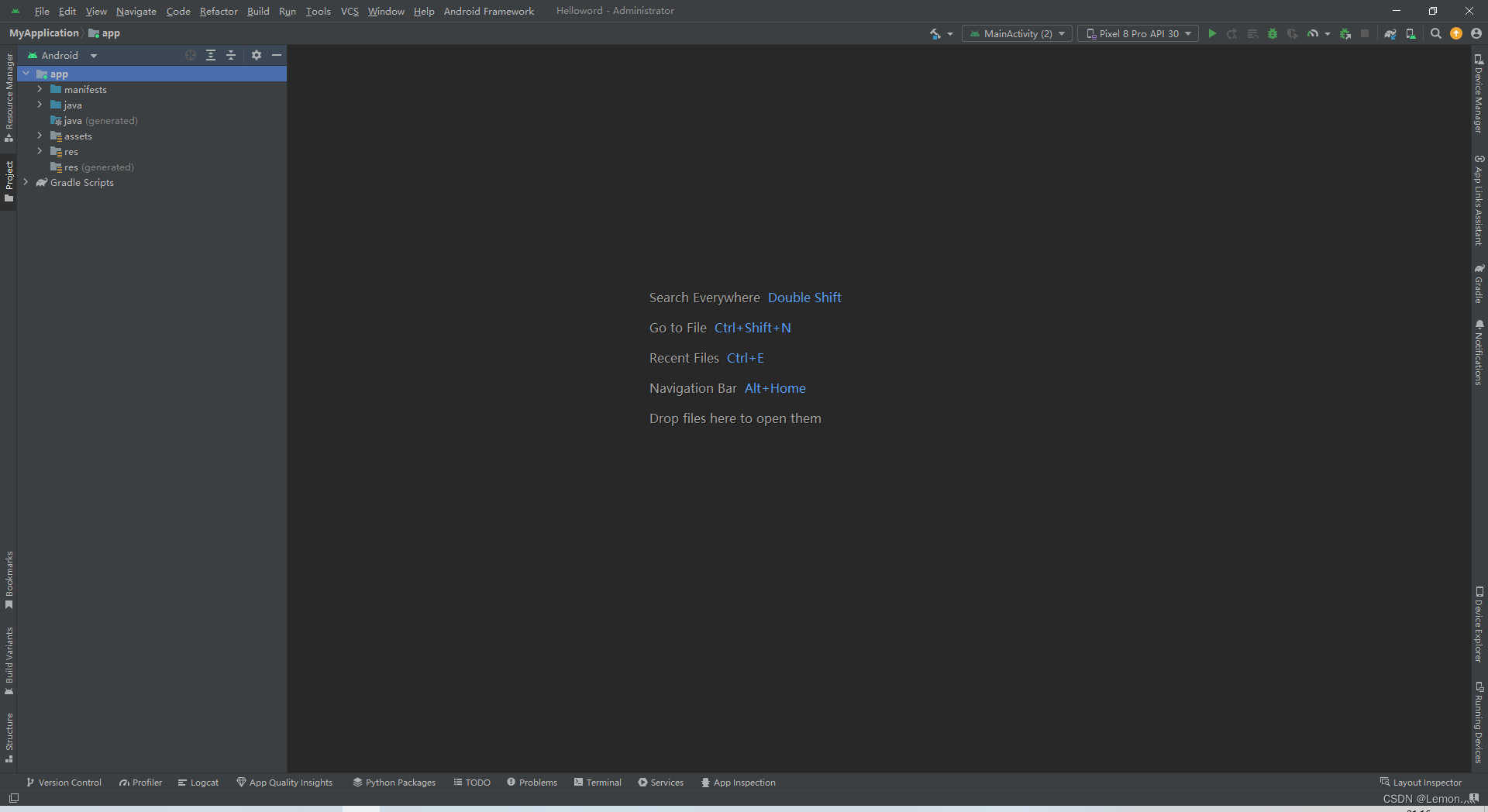
Task: Select java (generated) tree item
Action: click(x=94, y=120)
